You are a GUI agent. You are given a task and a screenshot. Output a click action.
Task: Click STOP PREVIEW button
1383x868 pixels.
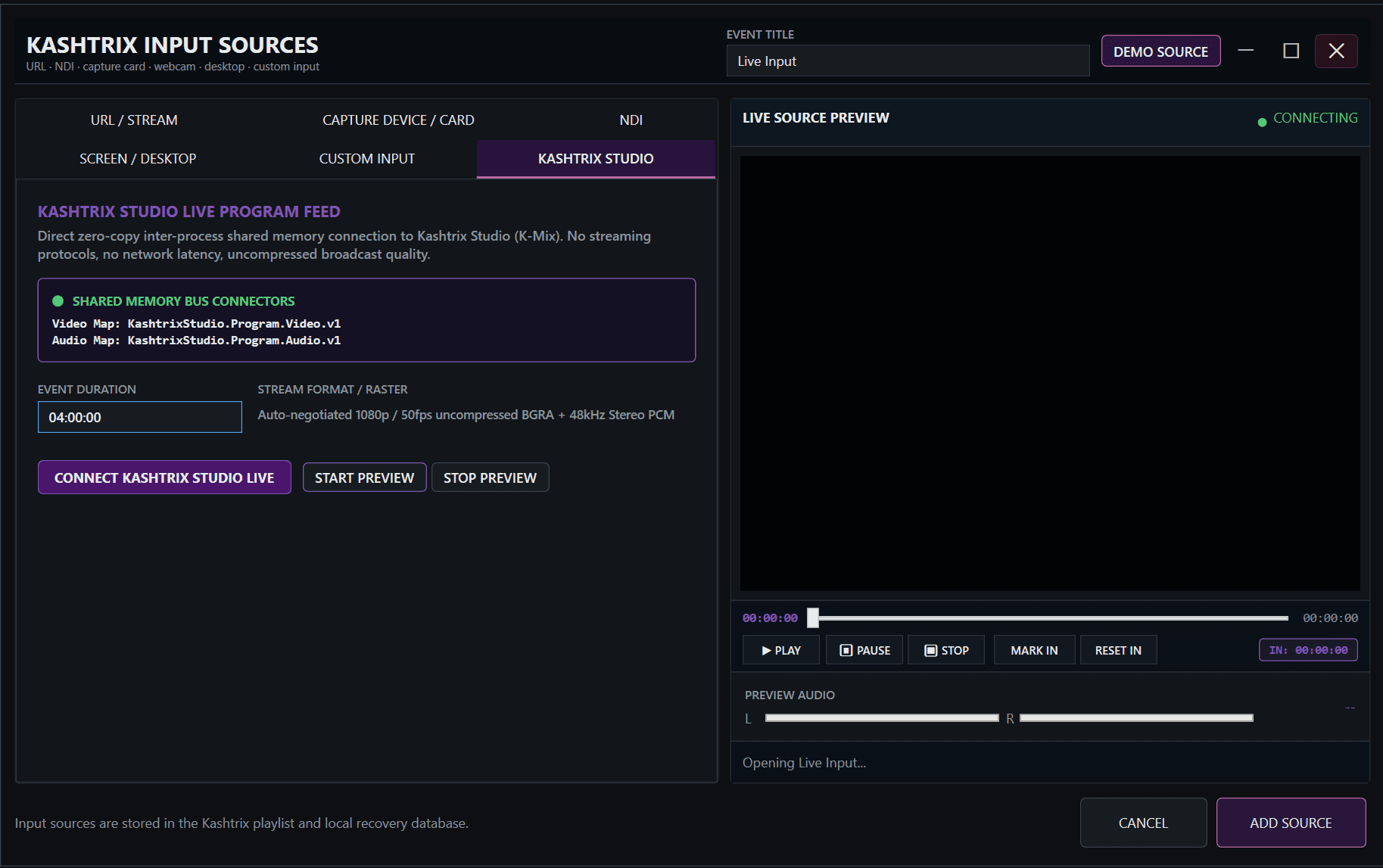tap(490, 478)
